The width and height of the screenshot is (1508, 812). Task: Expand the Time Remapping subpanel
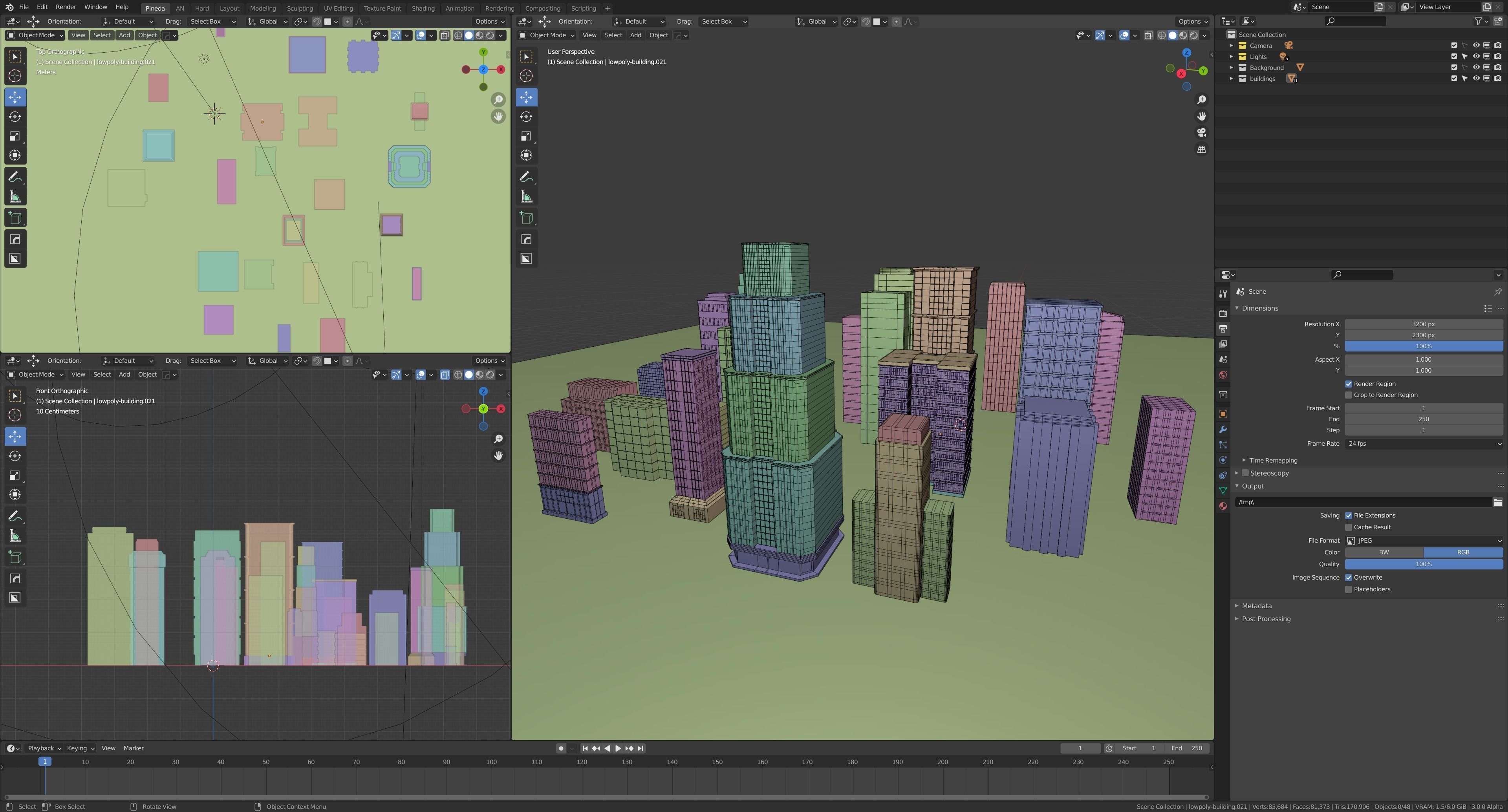tap(1244, 461)
